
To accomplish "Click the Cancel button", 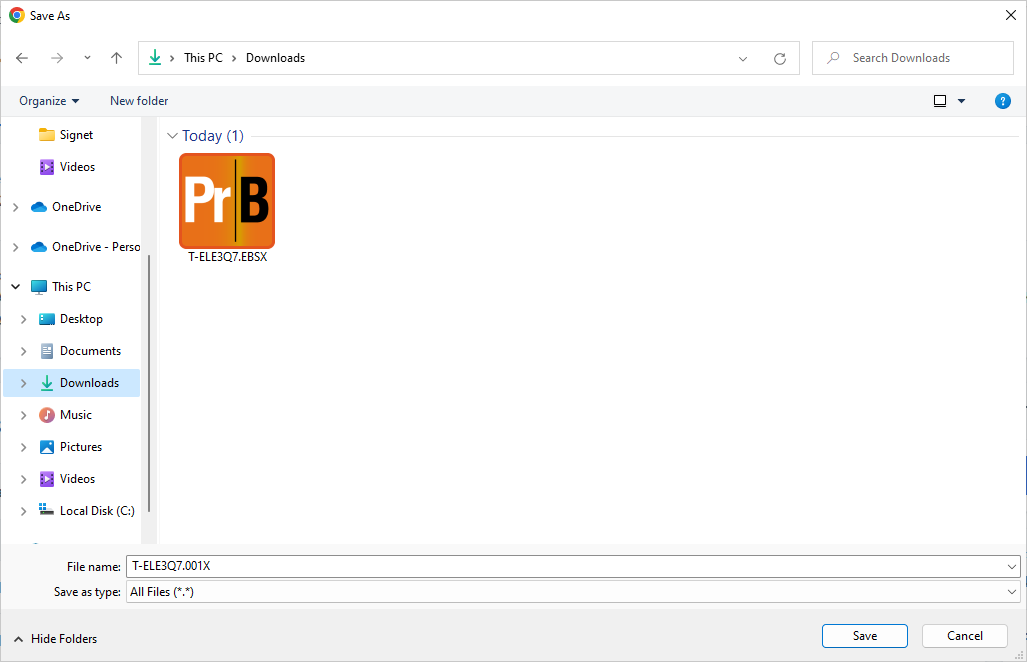I will (964, 636).
